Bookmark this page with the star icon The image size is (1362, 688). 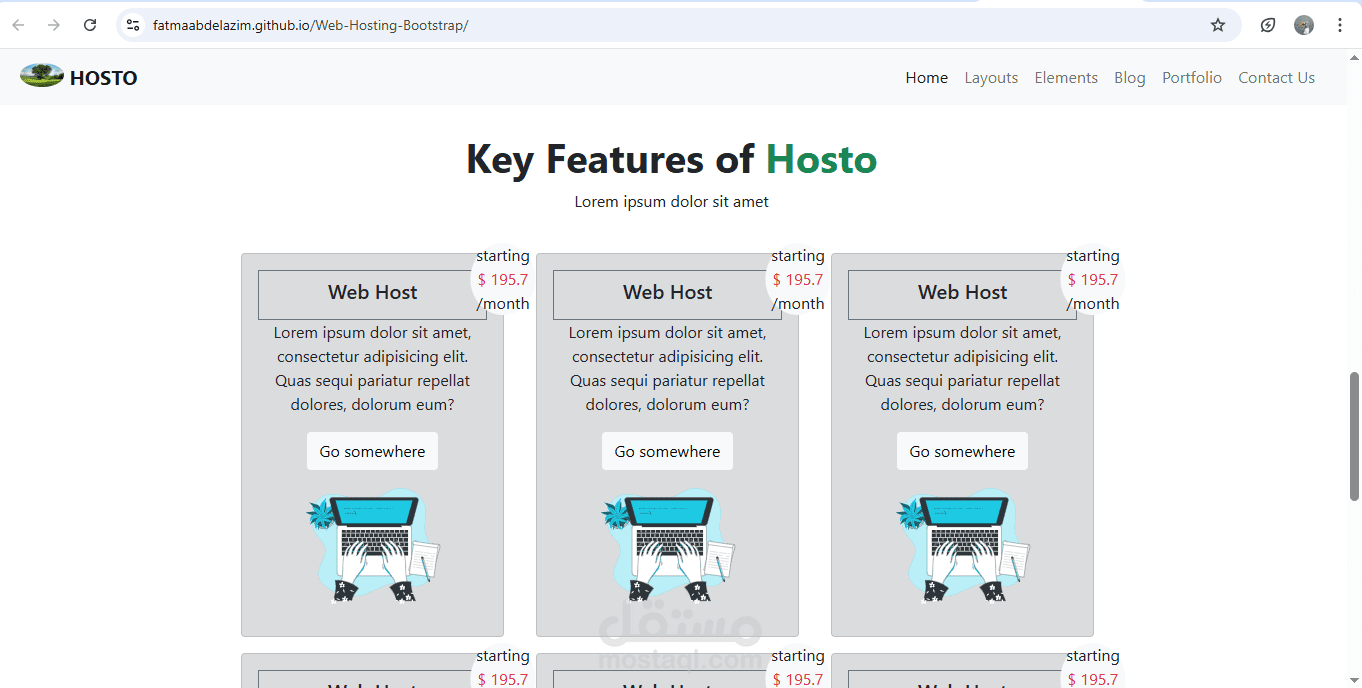[x=1218, y=25]
